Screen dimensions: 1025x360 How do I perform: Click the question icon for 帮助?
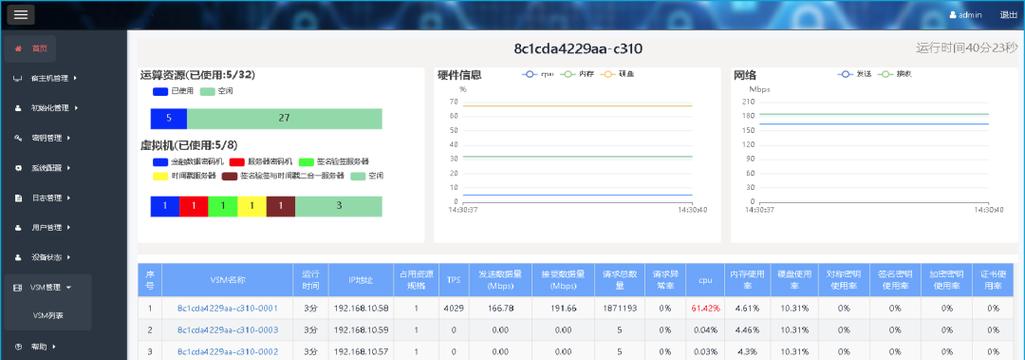pos(18,347)
